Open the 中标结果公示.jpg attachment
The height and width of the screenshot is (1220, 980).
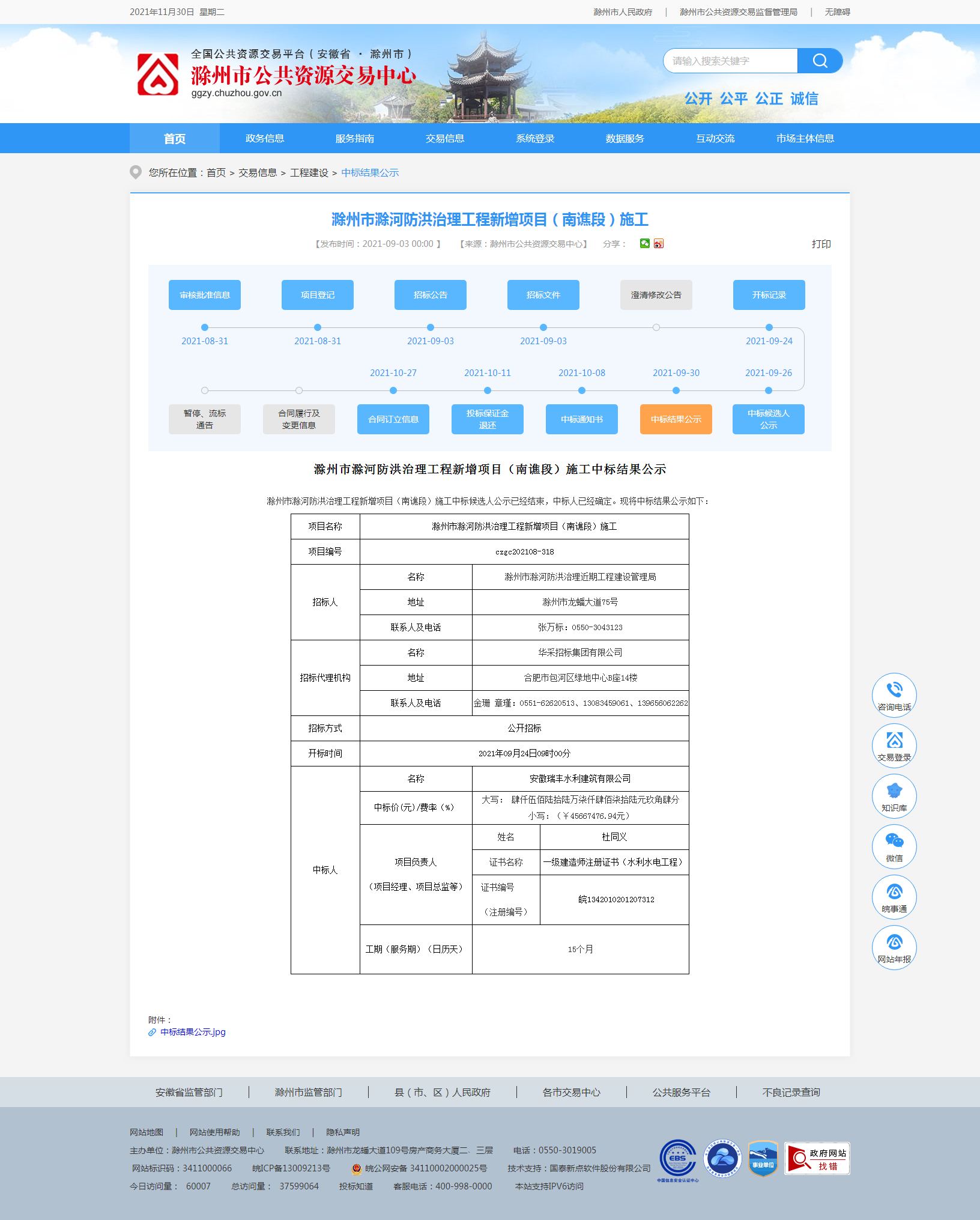click(193, 1032)
